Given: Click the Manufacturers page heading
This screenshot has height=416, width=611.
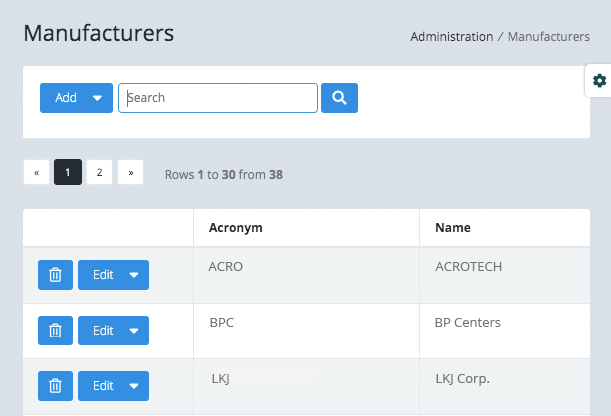Looking at the screenshot, I should coord(99,33).
